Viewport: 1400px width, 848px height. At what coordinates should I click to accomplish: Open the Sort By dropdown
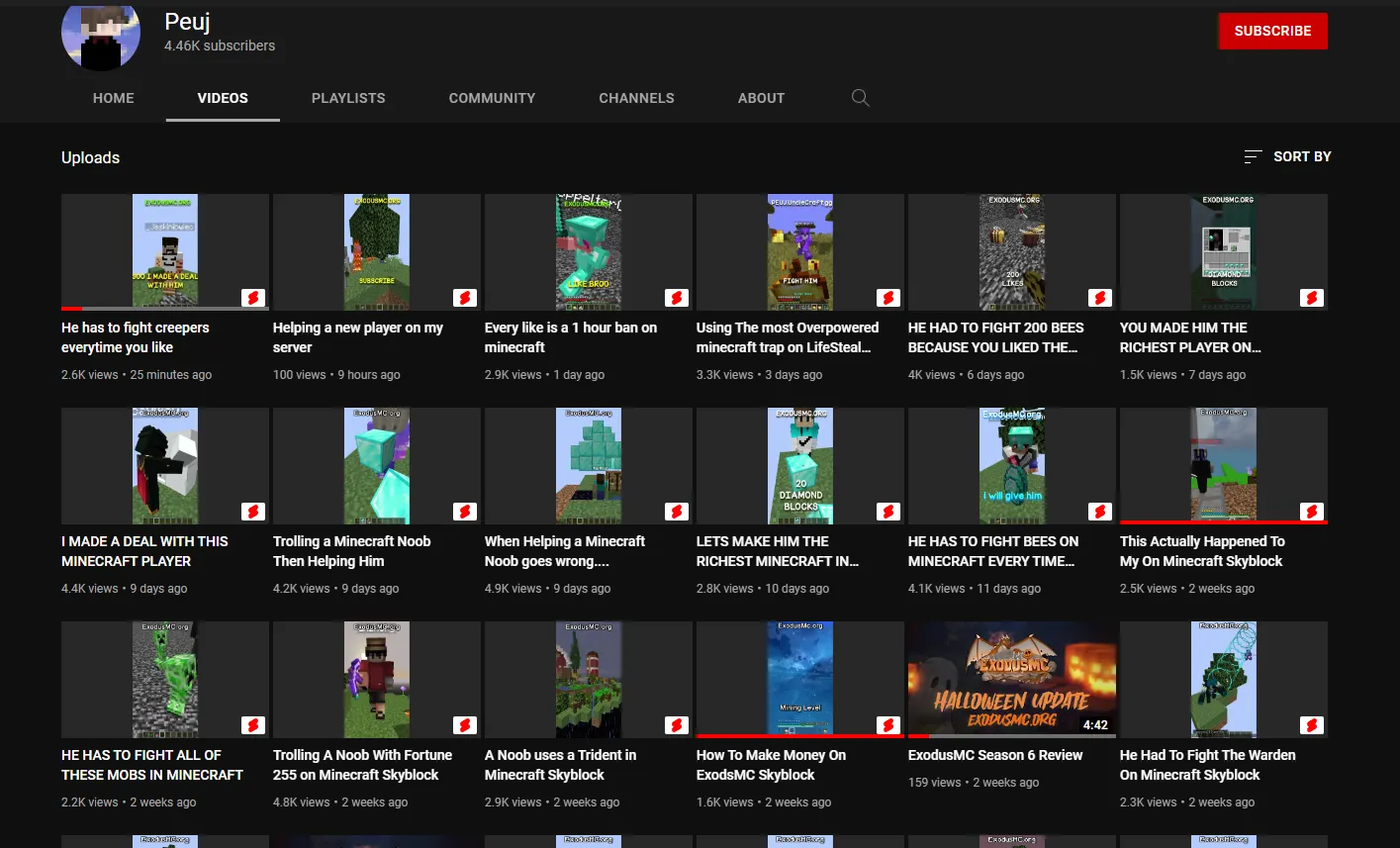tap(1287, 156)
